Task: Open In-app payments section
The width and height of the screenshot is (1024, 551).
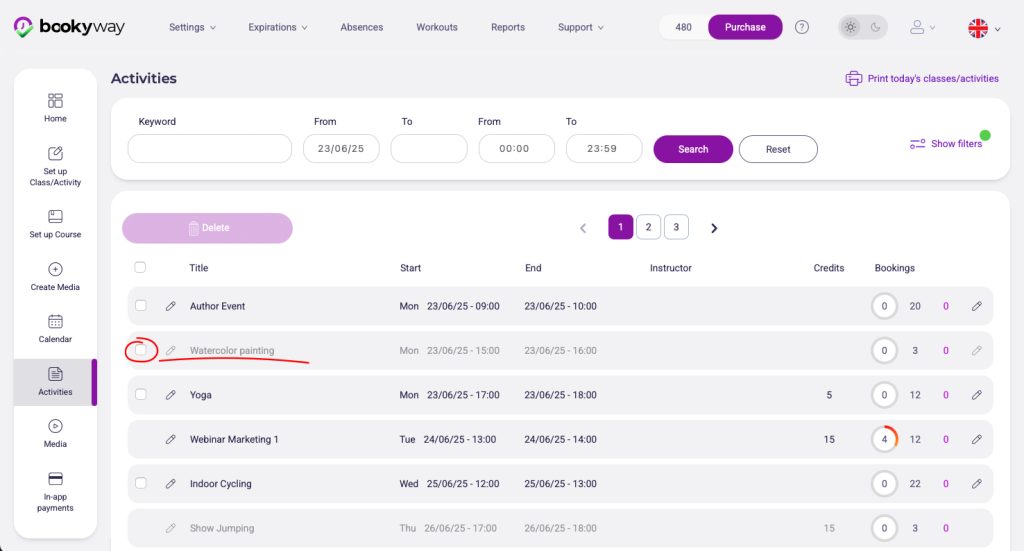Action: tap(55, 491)
